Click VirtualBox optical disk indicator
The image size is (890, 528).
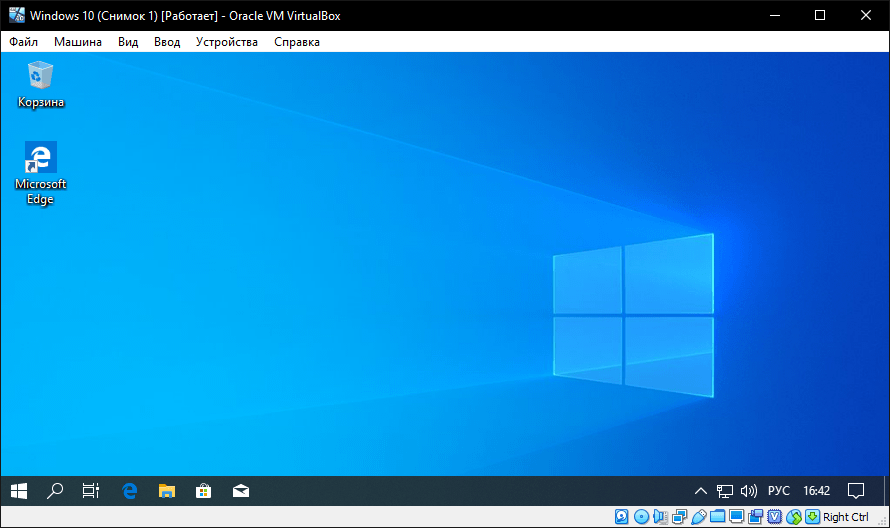641,517
